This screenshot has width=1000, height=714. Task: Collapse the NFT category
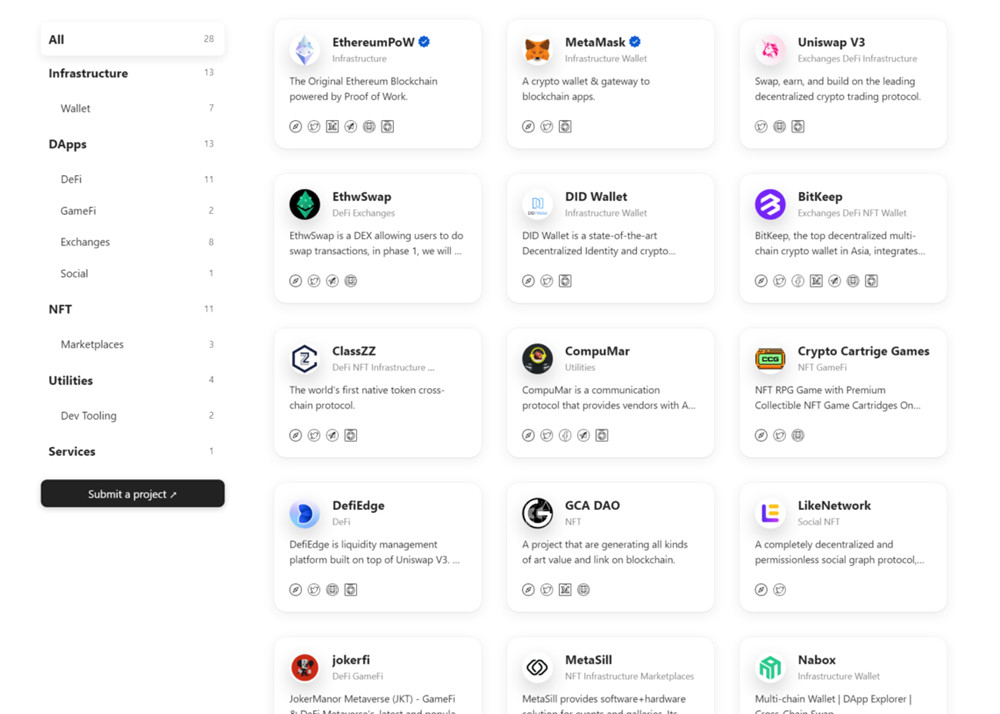pos(60,309)
